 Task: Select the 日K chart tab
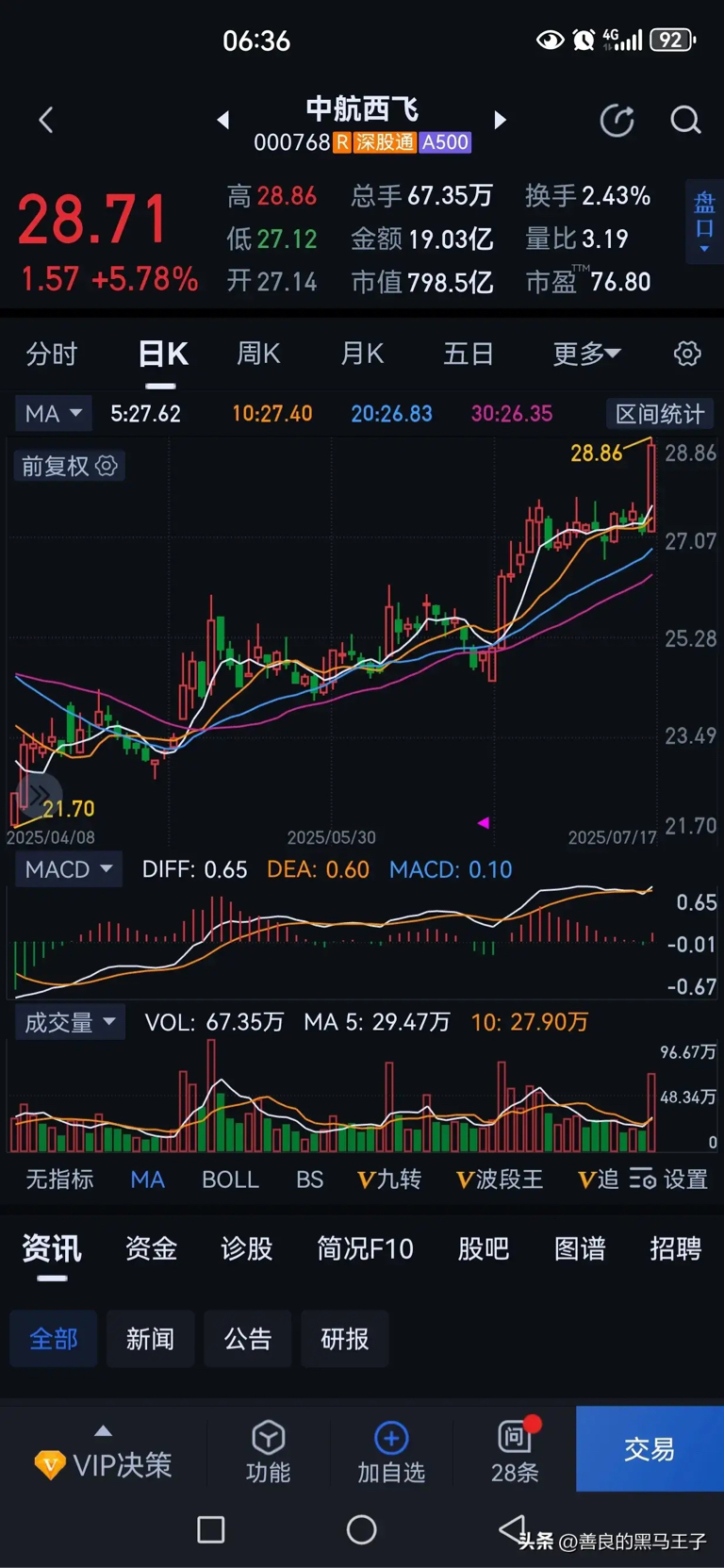[x=162, y=354]
